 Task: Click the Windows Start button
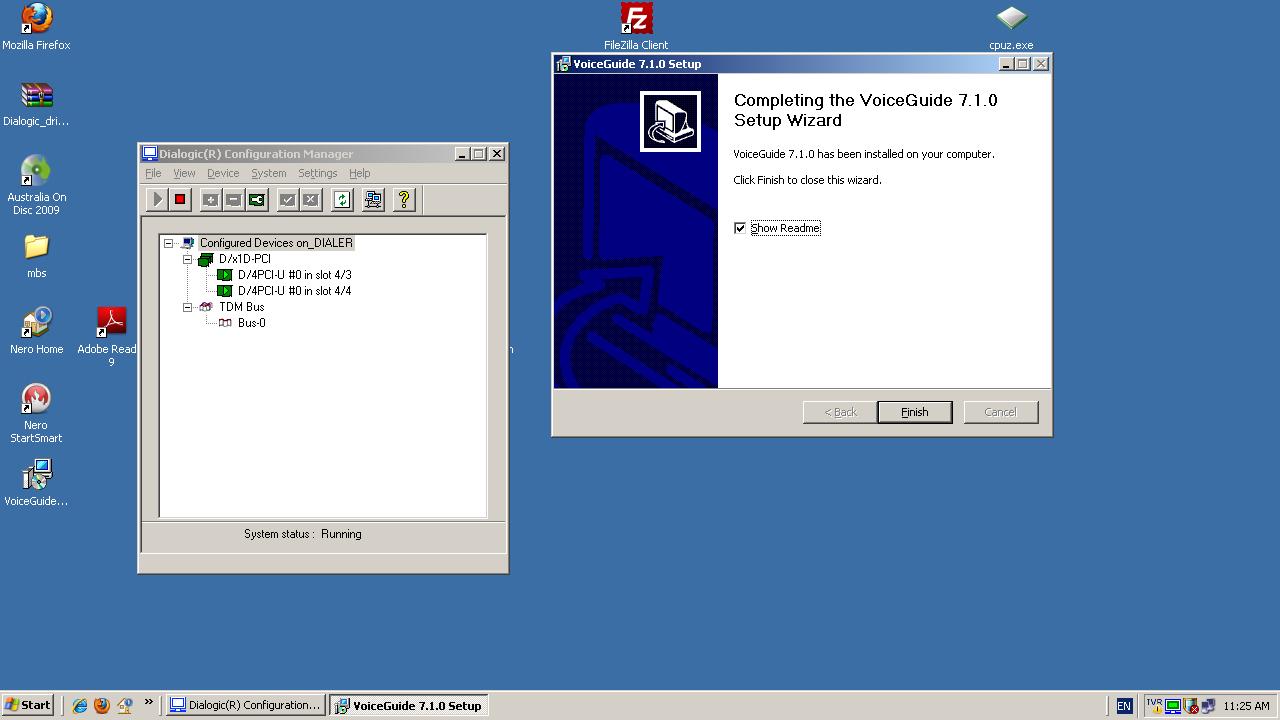point(28,705)
